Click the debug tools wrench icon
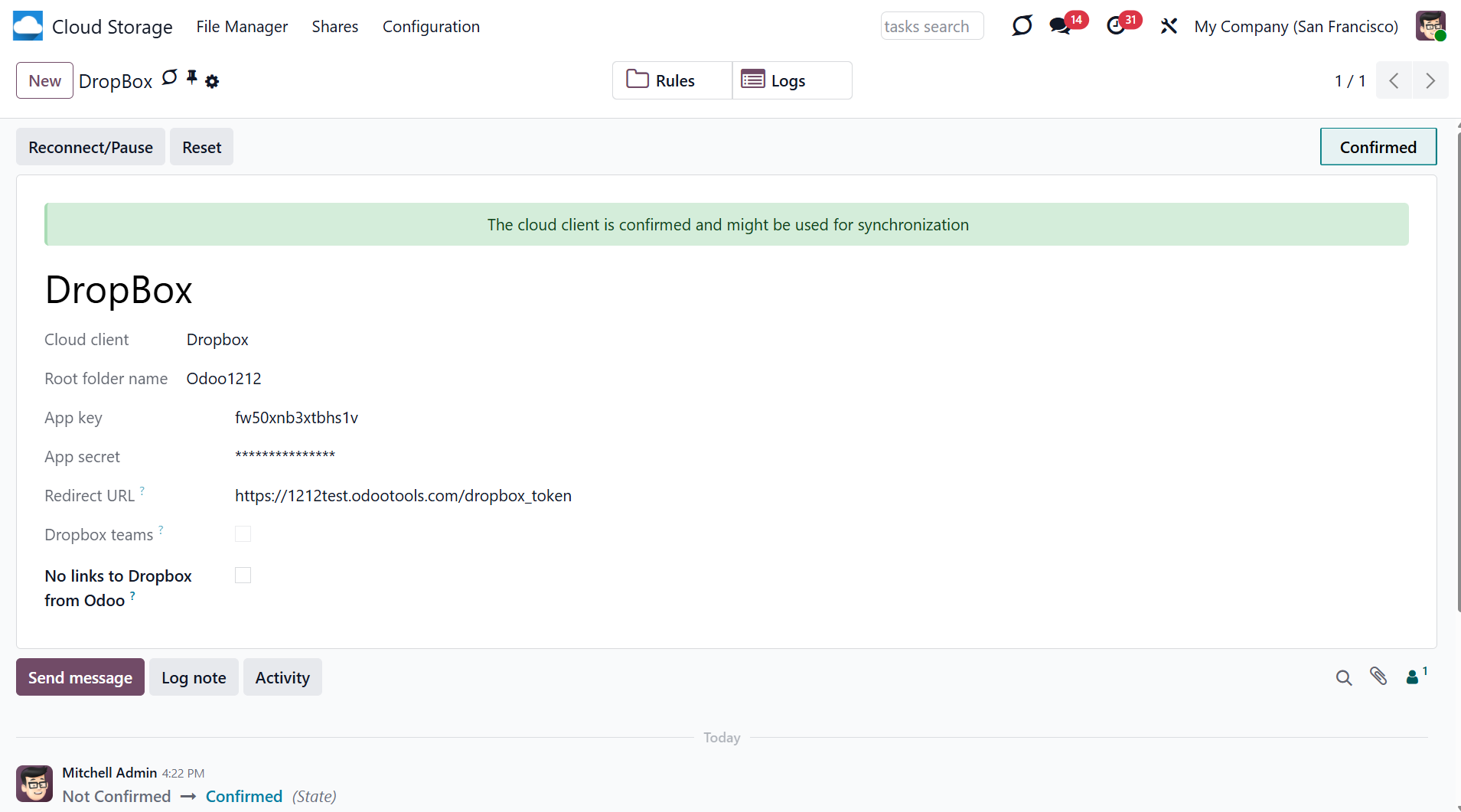1461x812 pixels. click(x=1168, y=26)
